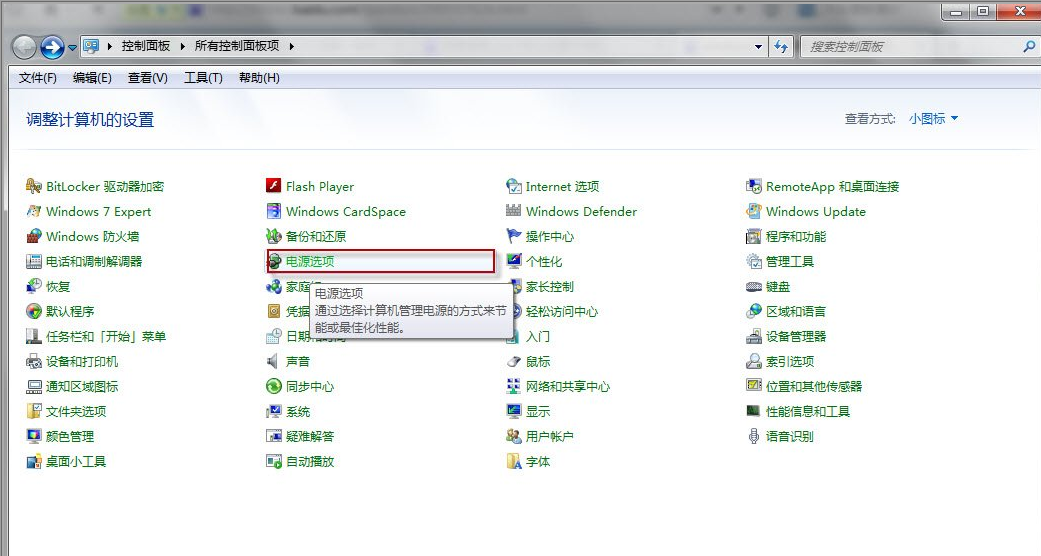Open the 小图标 view mode dropdown
The image size is (1041, 556).
933,119
